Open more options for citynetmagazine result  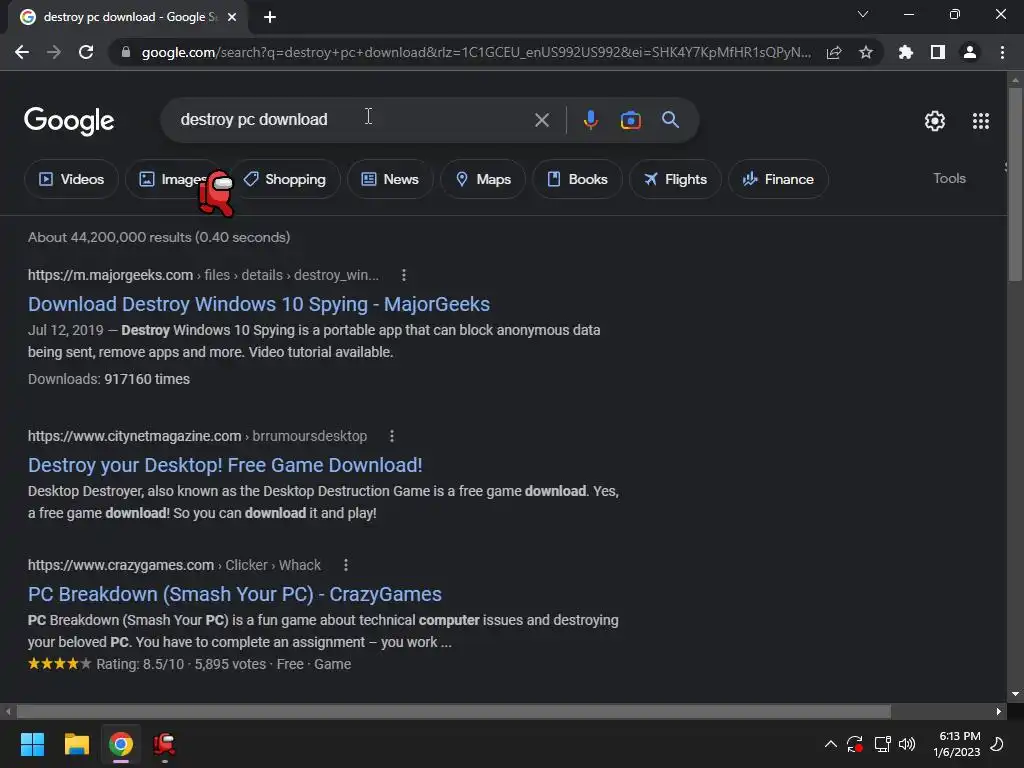point(392,436)
